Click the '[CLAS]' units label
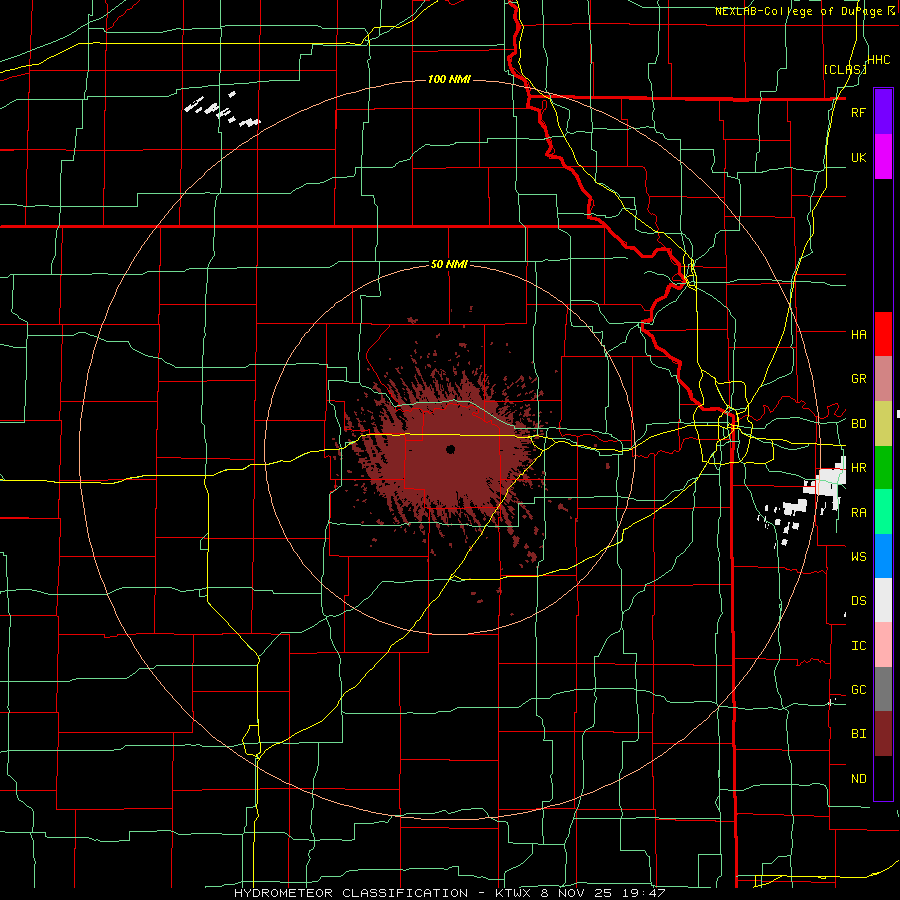Image resolution: width=900 pixels, height=900 pixels. (845, 70)
